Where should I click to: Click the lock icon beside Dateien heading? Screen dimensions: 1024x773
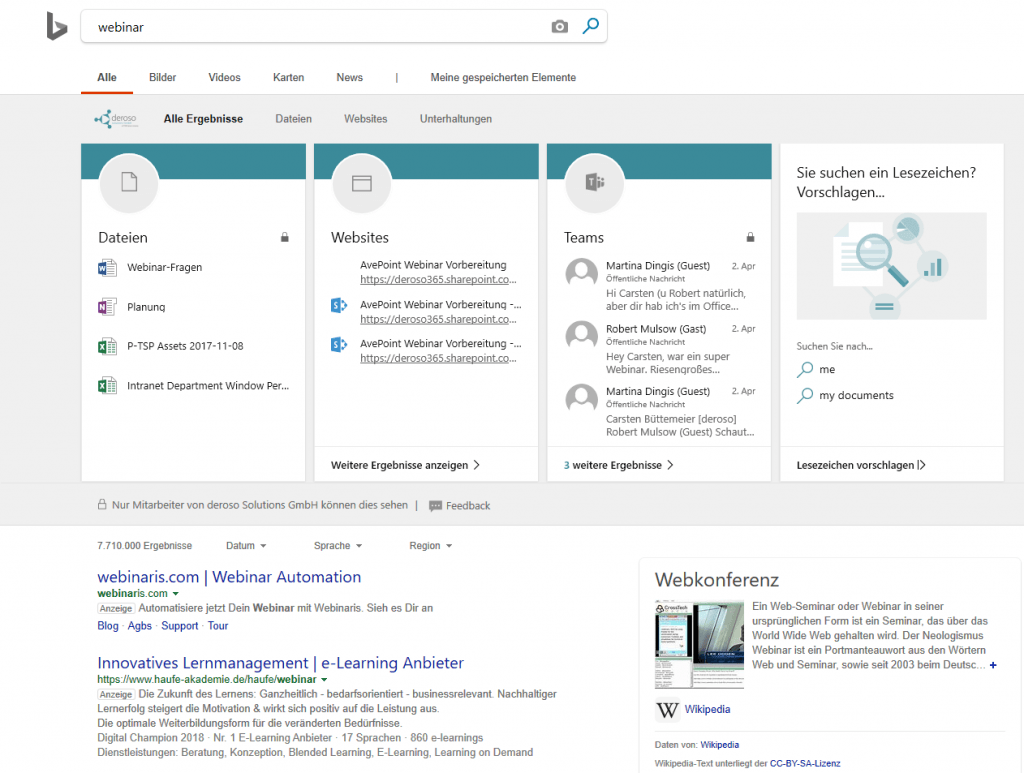[285, 237]
